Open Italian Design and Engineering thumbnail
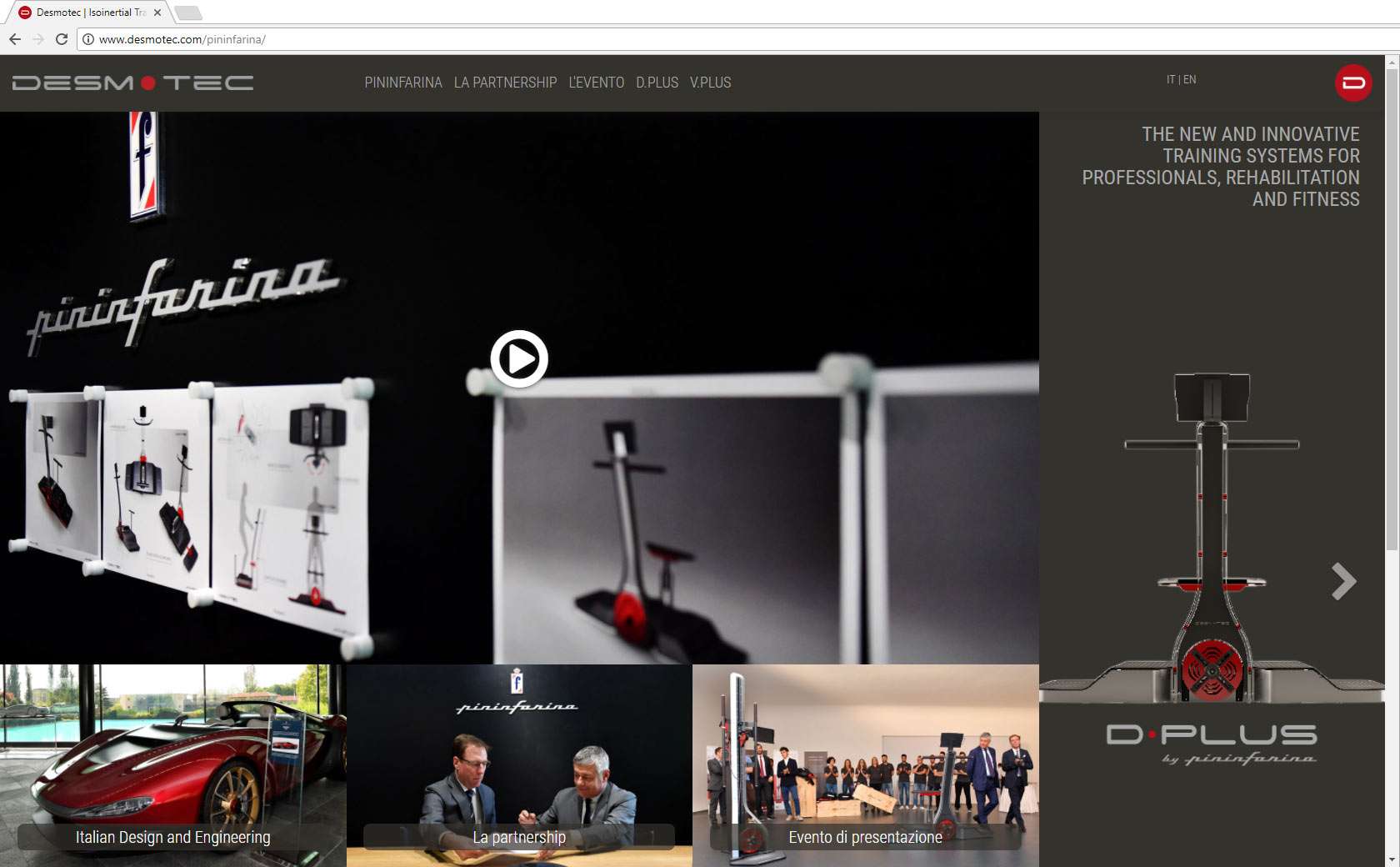 (x=172, y=765)
